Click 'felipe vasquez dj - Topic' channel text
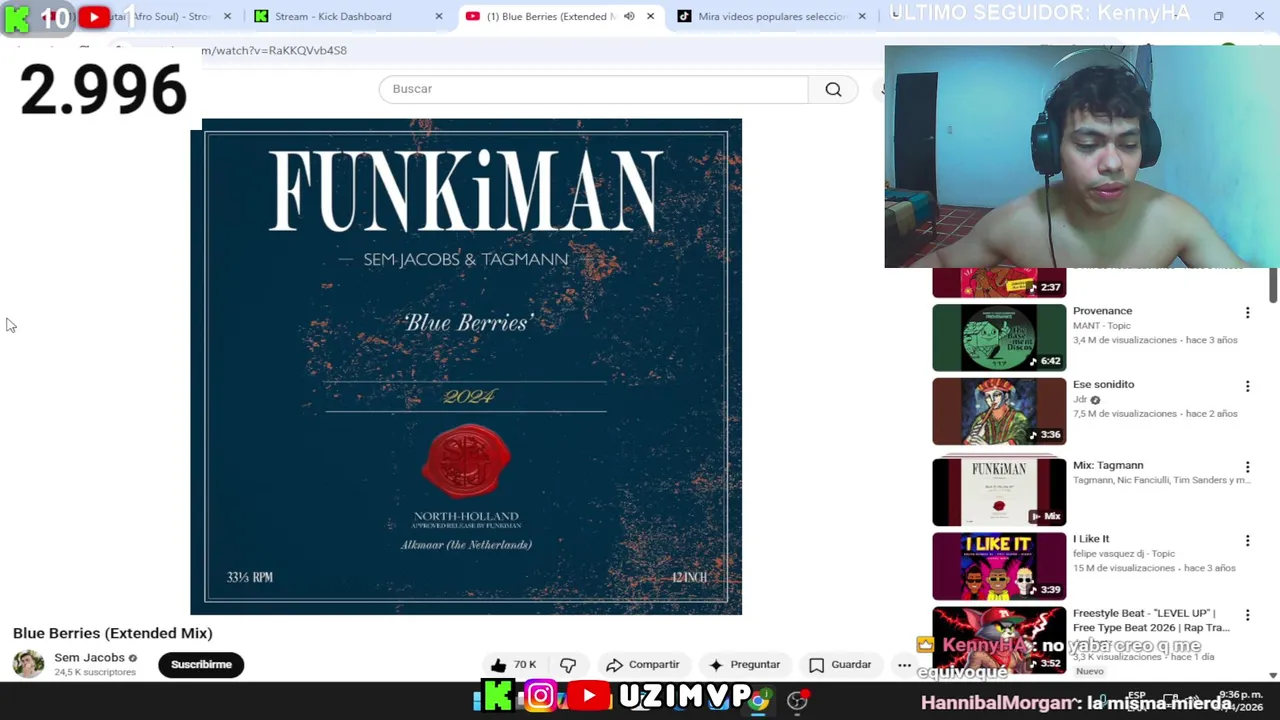Screen dimensions: 1280x720 pyautogui.click(x=1124, y=554)
